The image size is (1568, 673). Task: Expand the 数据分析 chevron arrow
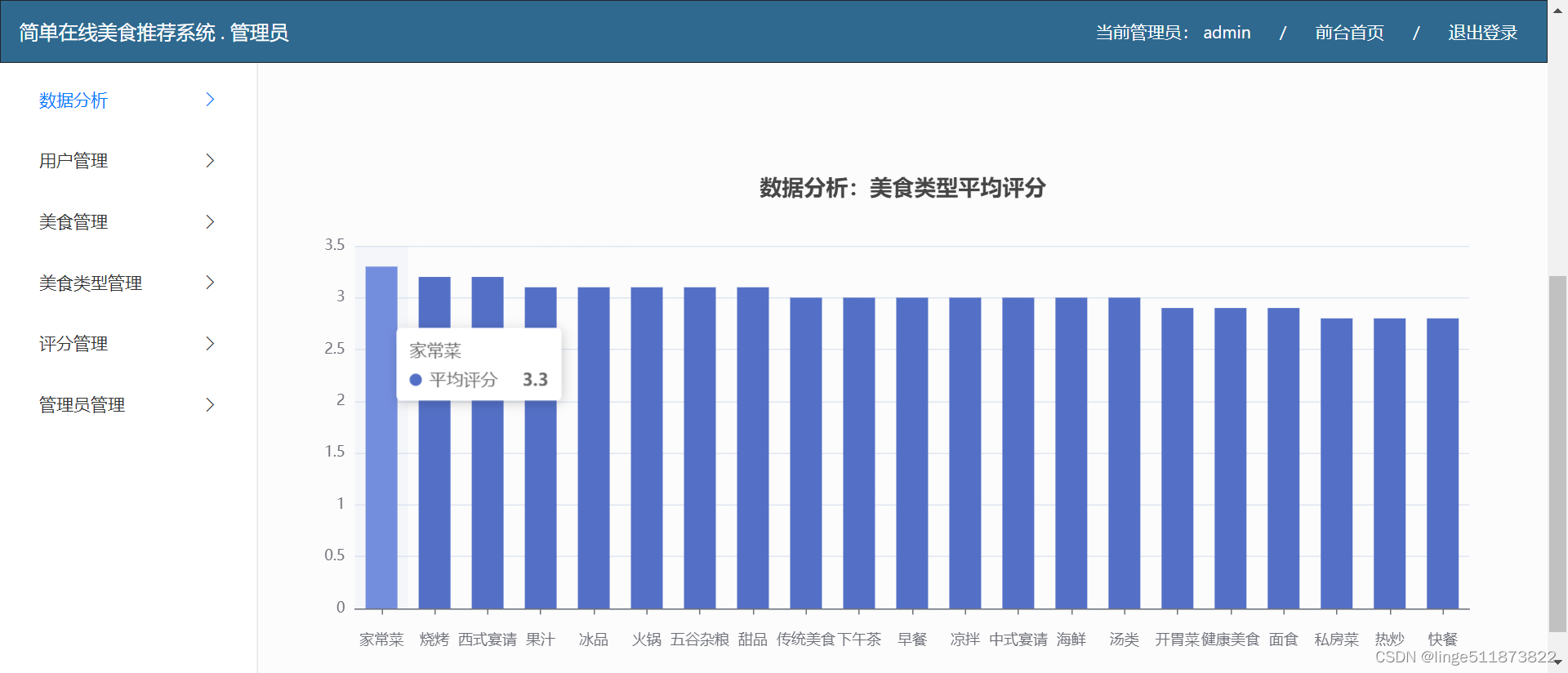click(210, 100)
